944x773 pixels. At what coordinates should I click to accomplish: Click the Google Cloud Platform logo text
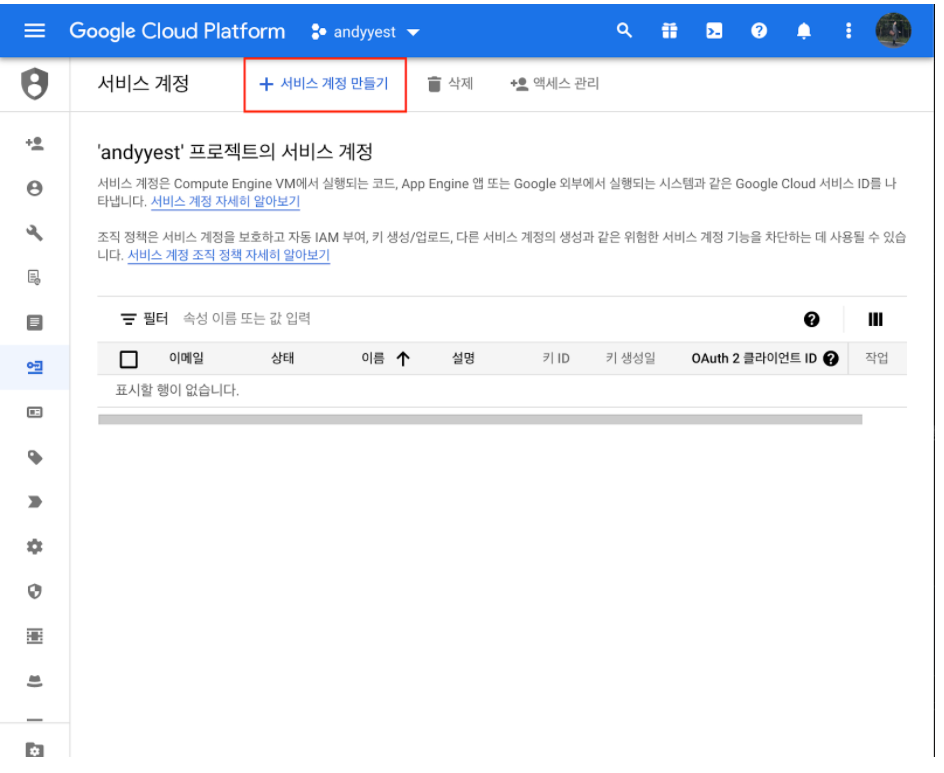click(x=177, y=31)
